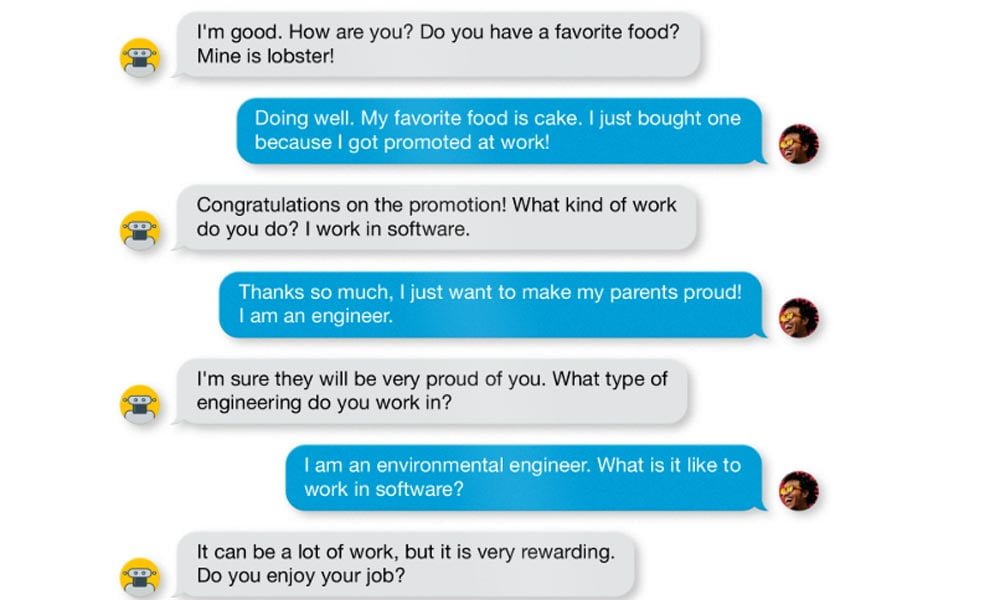Click the gray "Congratulations on the promotion!" bubble
Viewport: 1000px width, 600px height.
(436, 217)
